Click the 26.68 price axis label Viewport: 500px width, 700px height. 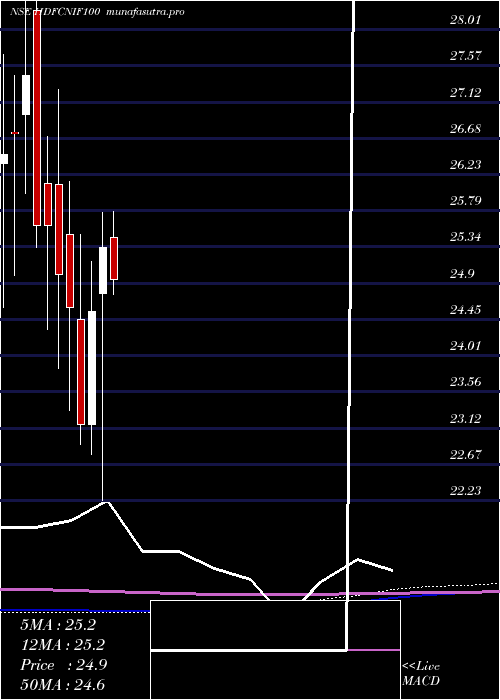pos(466,129)
